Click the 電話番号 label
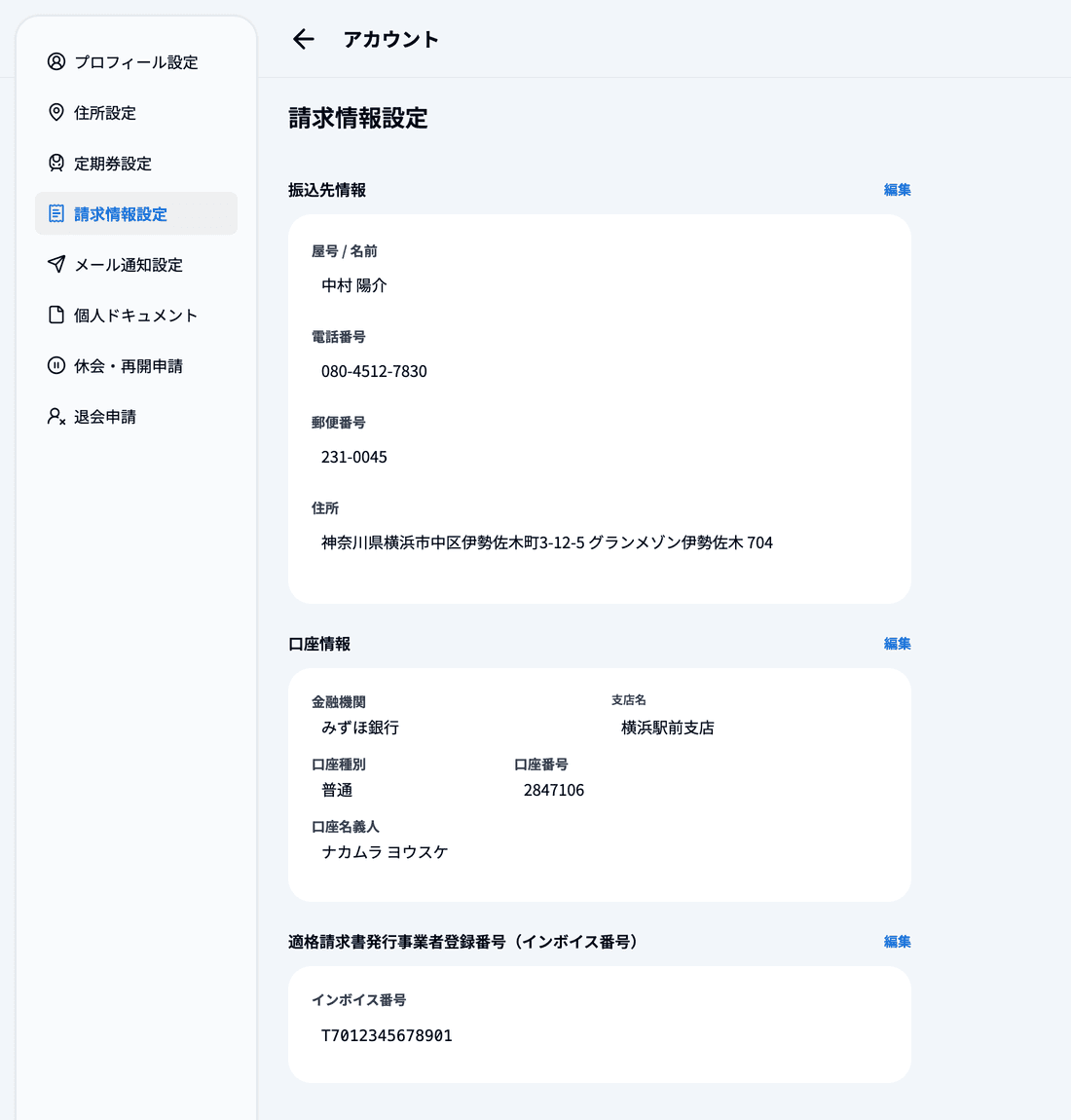Image resolution: width=1071 pixels, height=1120 pixels. tap(339, 337)
